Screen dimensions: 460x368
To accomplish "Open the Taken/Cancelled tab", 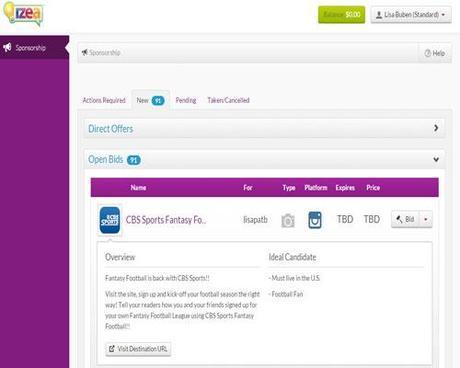I will 228,100.
